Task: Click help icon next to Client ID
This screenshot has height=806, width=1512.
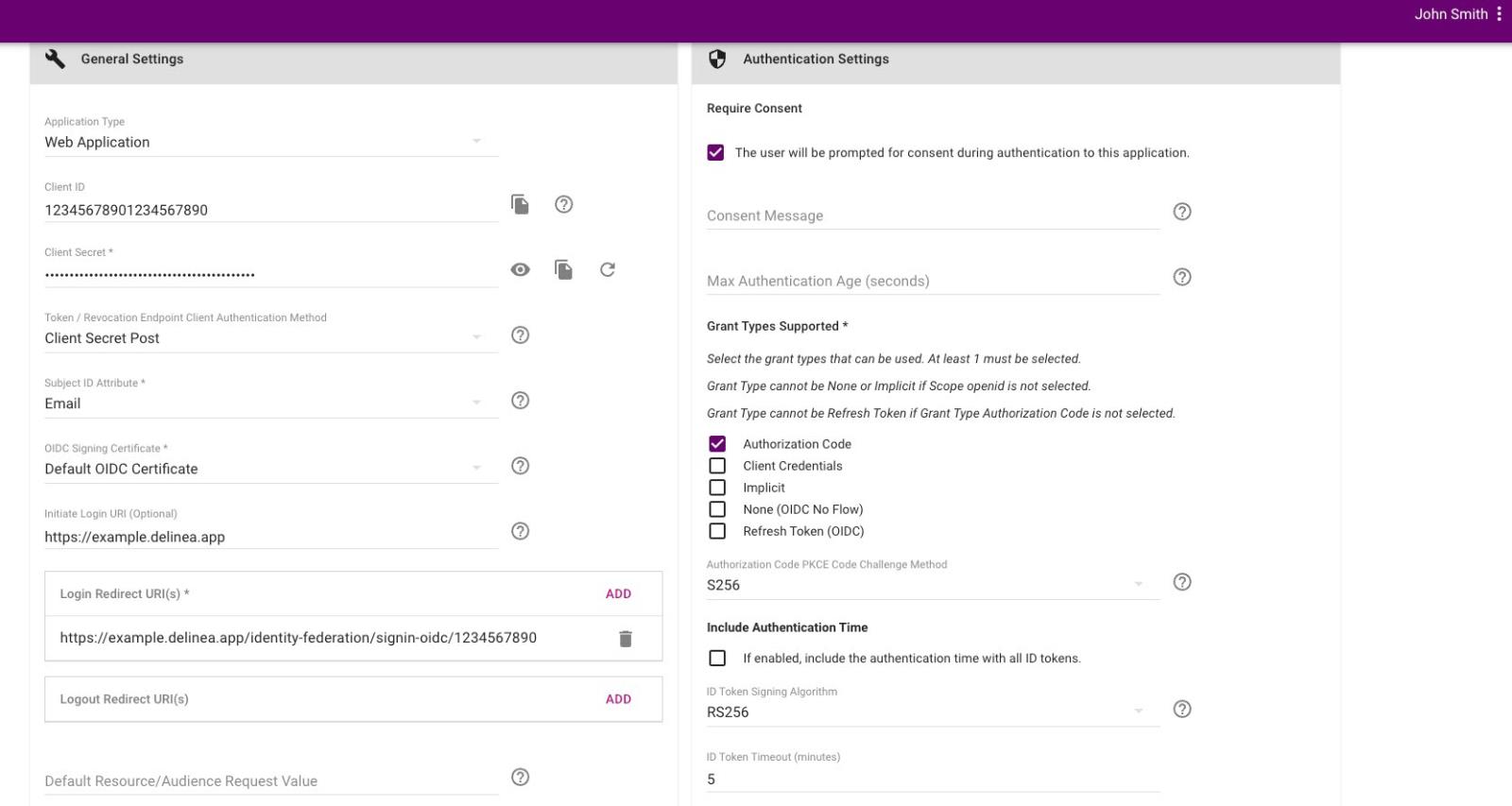Action: (x=564, y=204)
